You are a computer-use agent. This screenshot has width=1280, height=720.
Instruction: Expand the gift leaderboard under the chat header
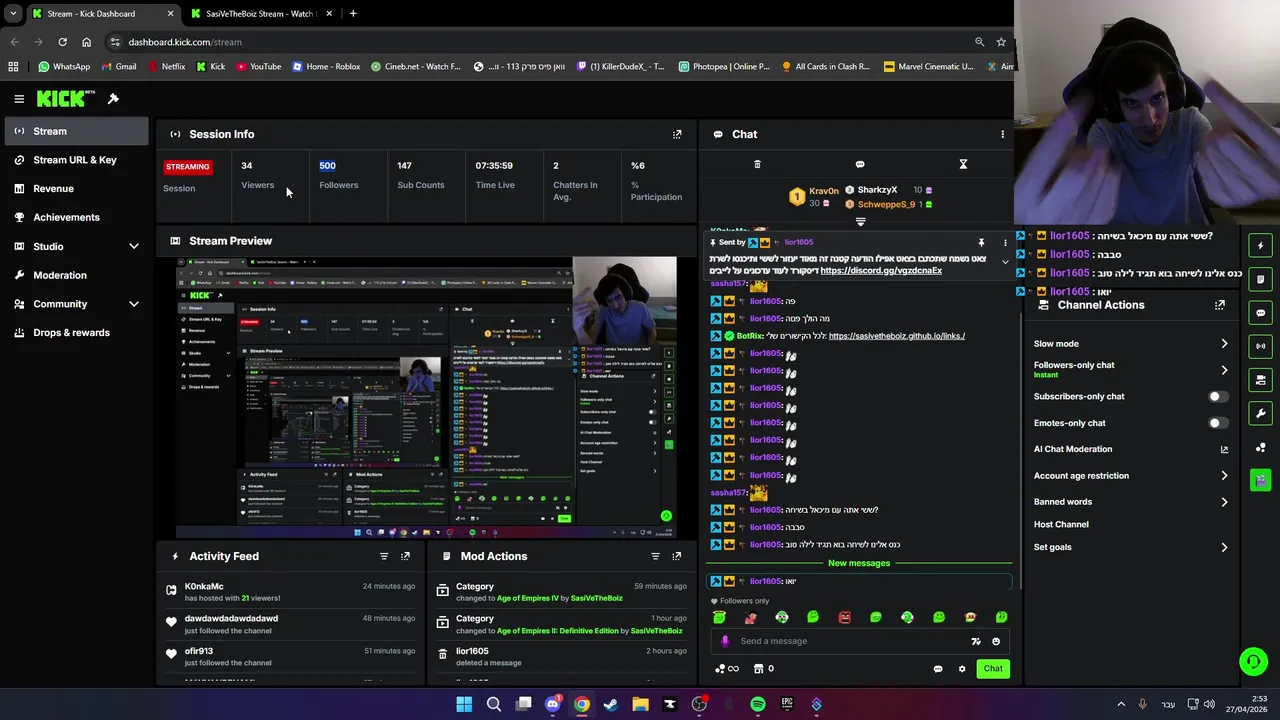tap(860, 222)
